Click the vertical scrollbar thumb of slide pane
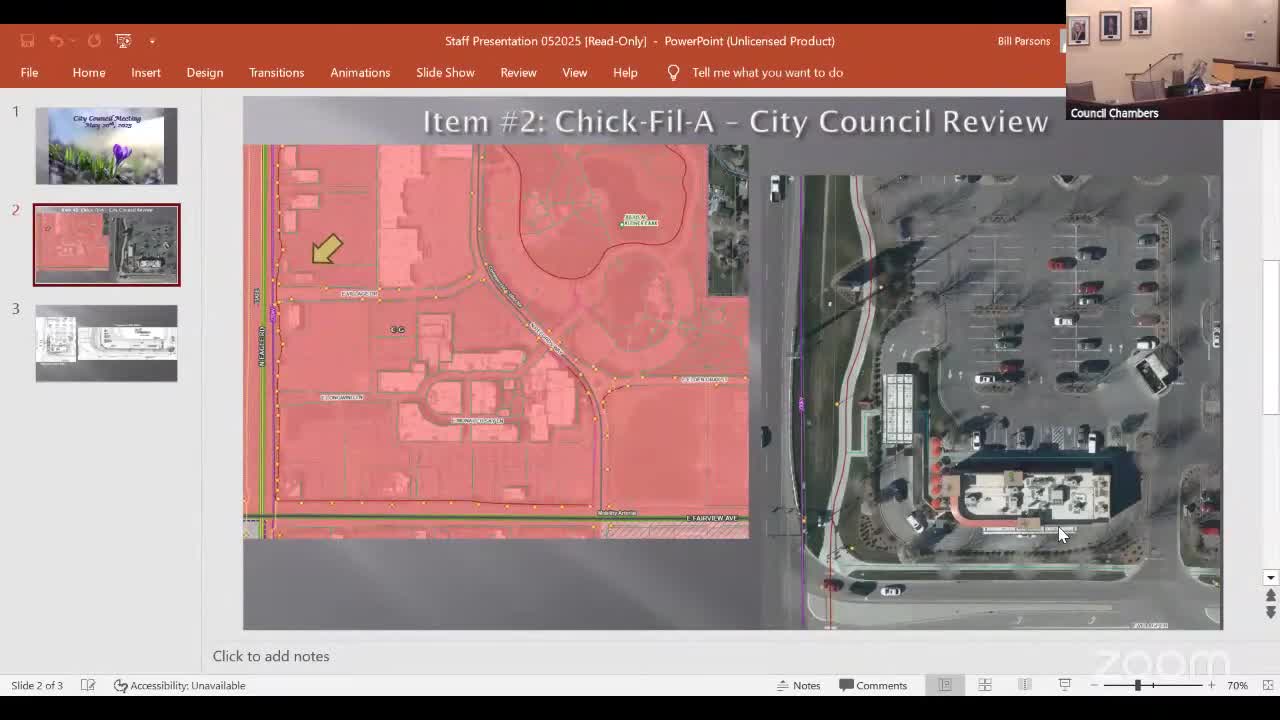The width and height of the screenshot is (1280, 720). click(1271, 337)
